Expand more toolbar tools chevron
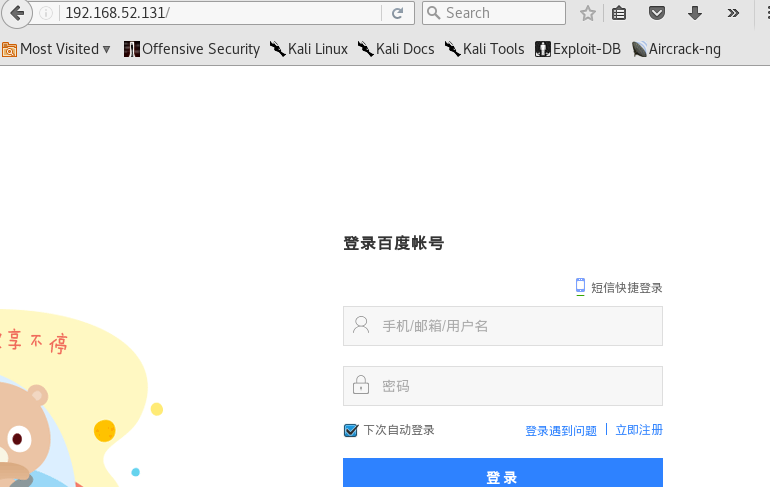 (733, 13)
